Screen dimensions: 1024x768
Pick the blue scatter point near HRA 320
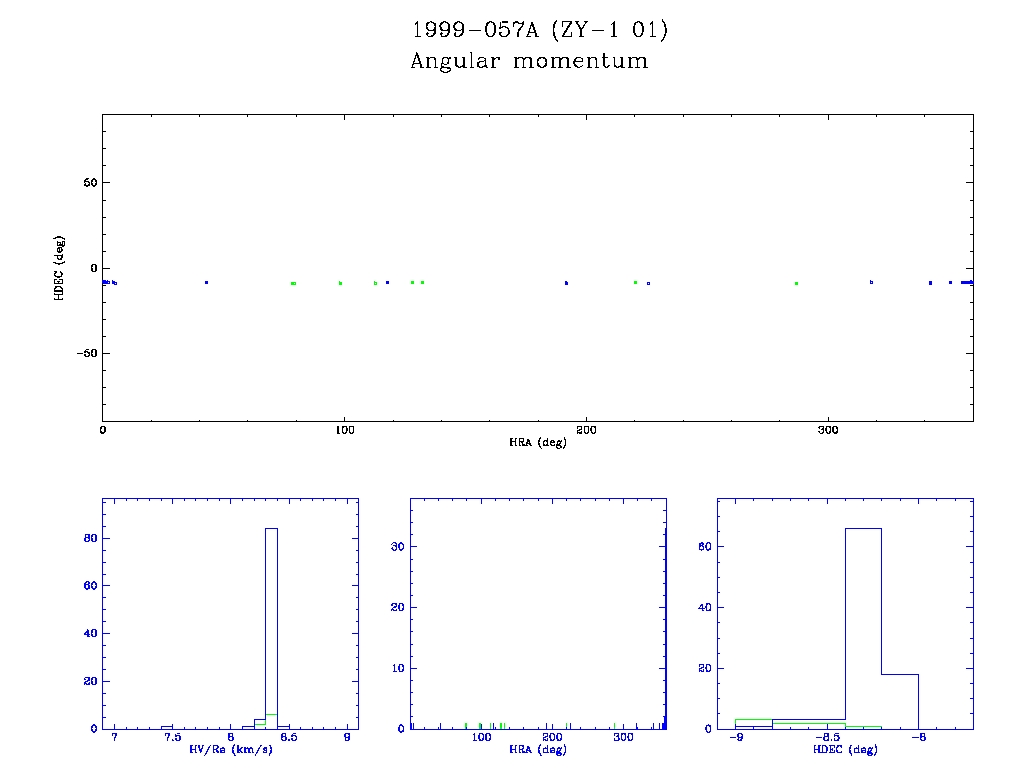(871, 282)
